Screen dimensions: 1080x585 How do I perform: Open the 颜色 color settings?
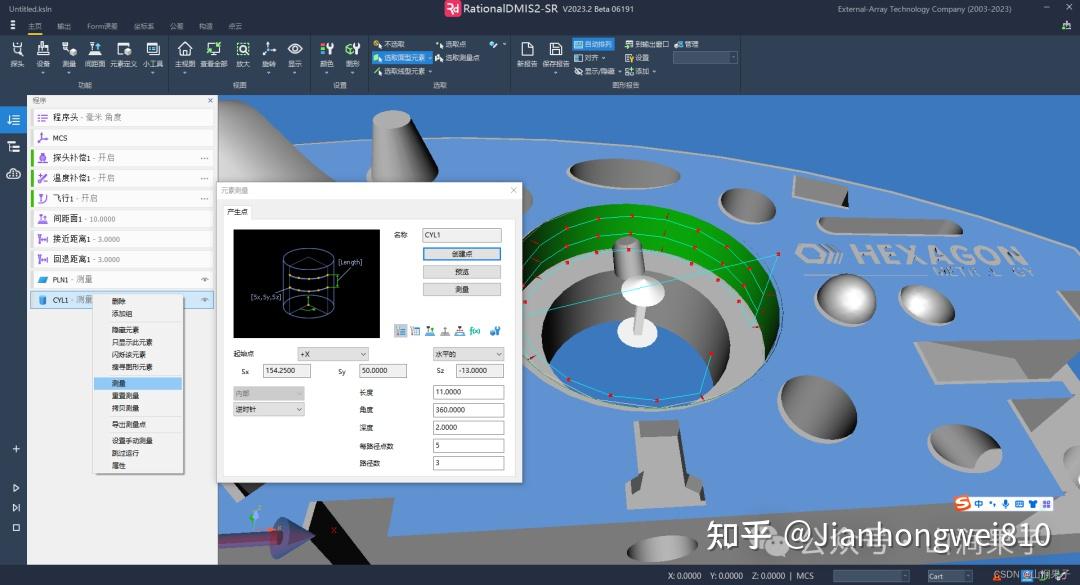coord(326,54)
